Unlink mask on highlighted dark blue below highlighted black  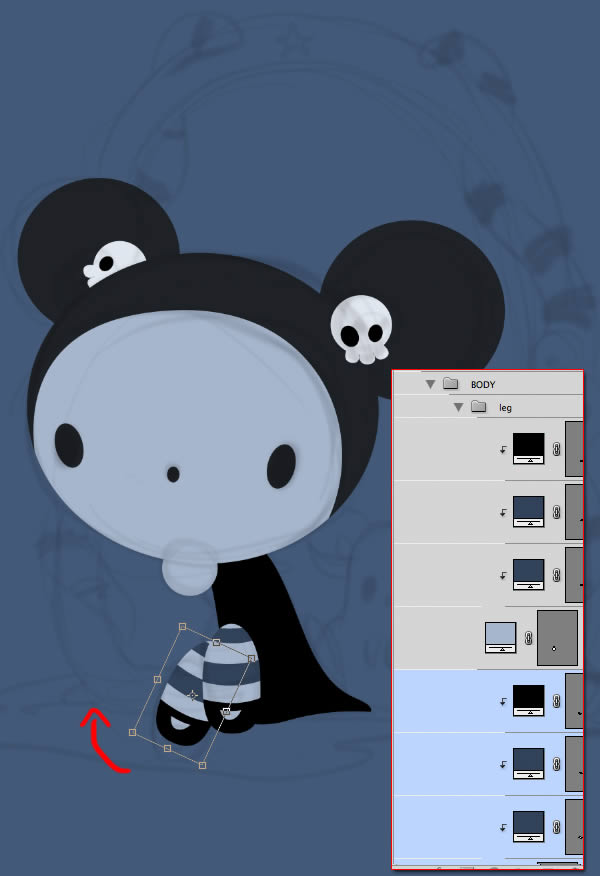(x=556, y=764)
